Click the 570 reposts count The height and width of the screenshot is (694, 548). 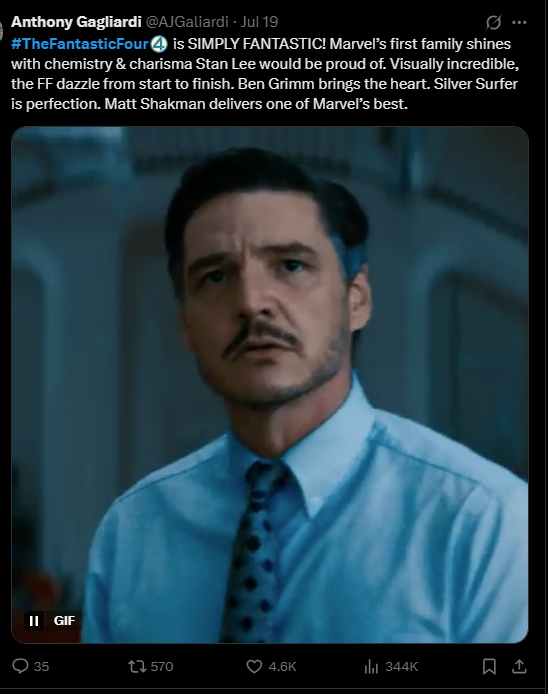[x=162, y=666]
